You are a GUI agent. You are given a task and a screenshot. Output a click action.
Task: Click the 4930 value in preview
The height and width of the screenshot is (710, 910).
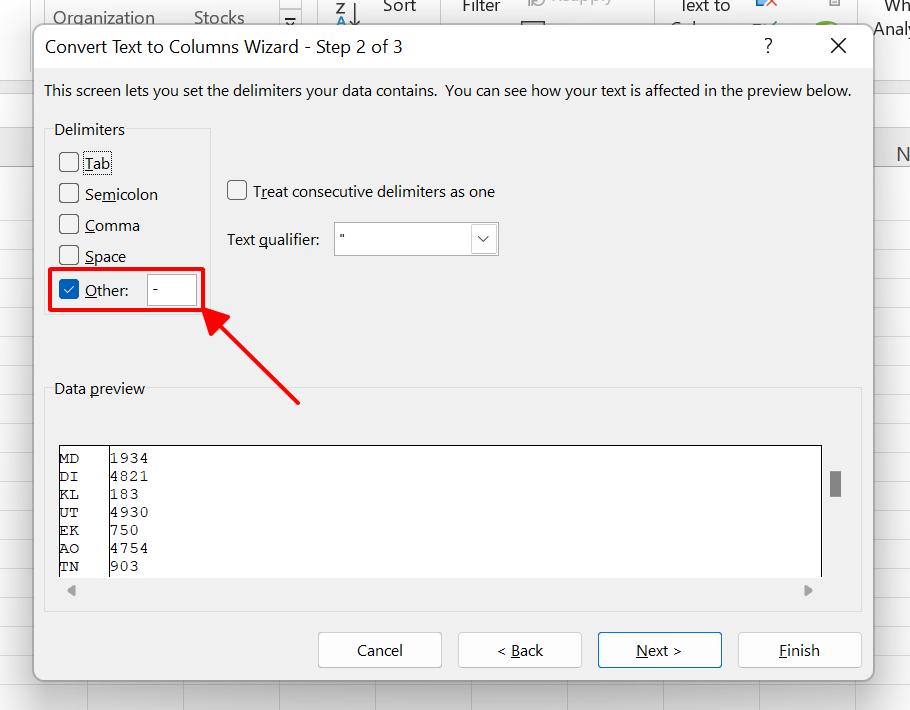tap(129, 513)
